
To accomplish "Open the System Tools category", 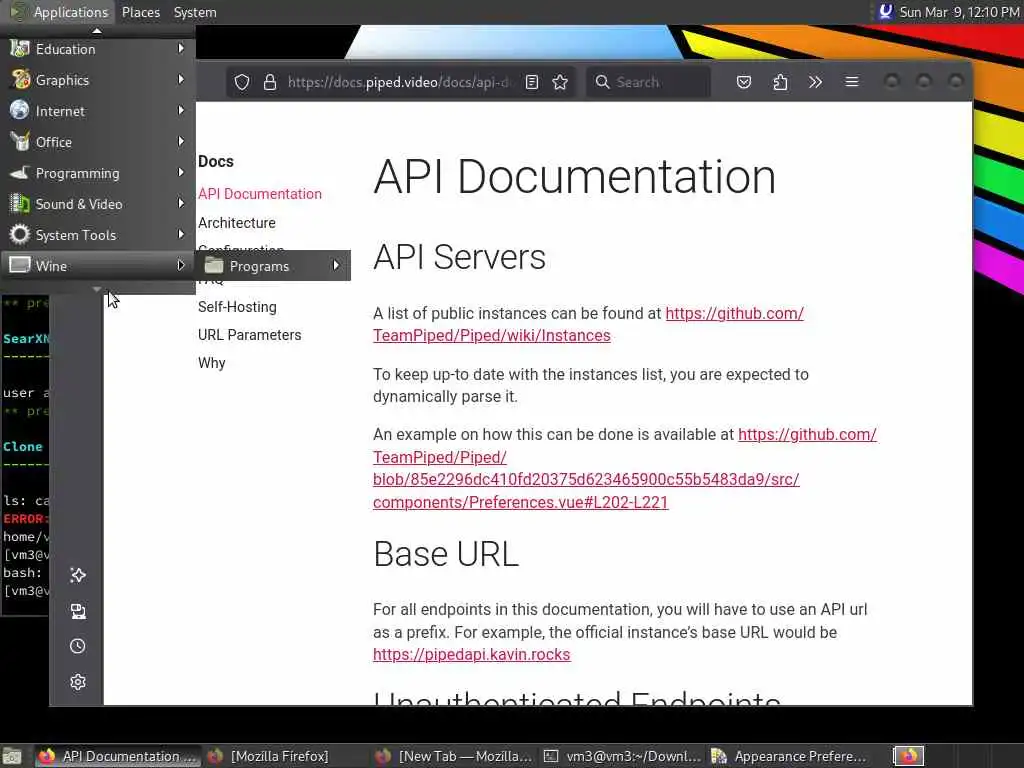I will point(97,235).
